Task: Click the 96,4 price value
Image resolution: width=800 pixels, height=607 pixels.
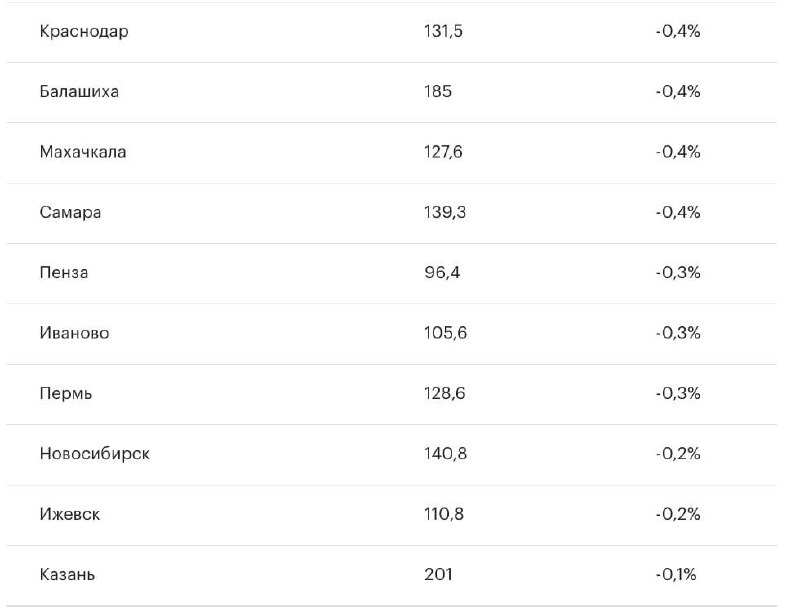Action: pos(442,273)
